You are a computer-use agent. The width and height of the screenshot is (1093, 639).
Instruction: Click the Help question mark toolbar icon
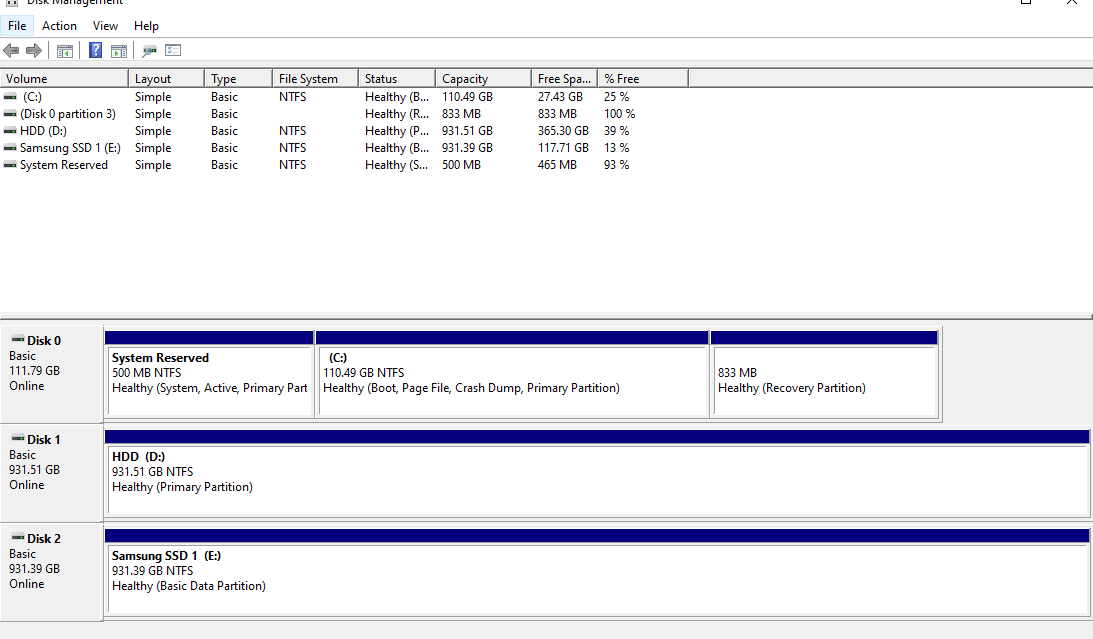pos(94,50)
